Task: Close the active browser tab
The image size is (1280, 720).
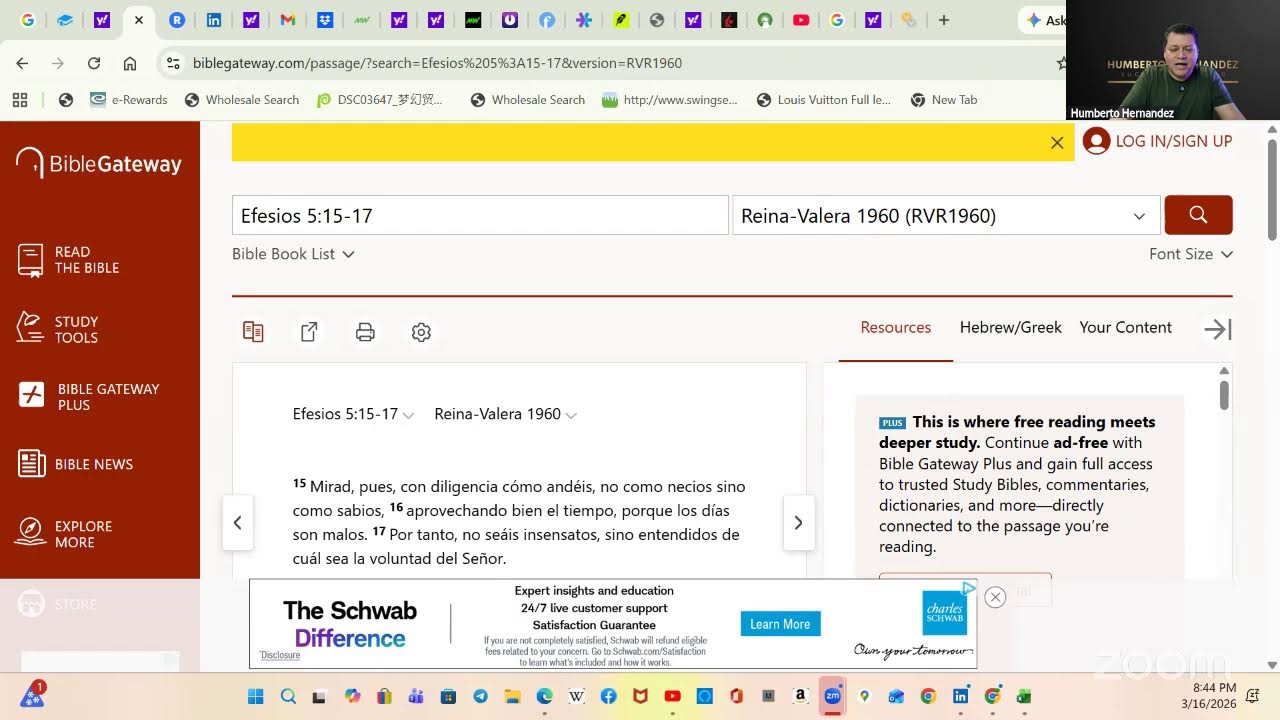Action: click(x=138, y=20)
